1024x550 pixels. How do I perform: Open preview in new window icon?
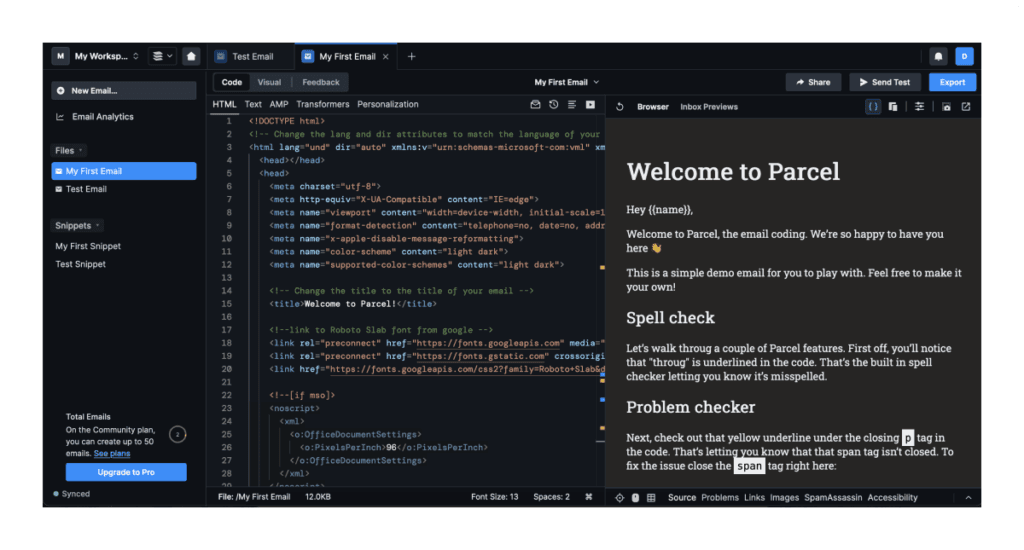click(x=966, y=107)
